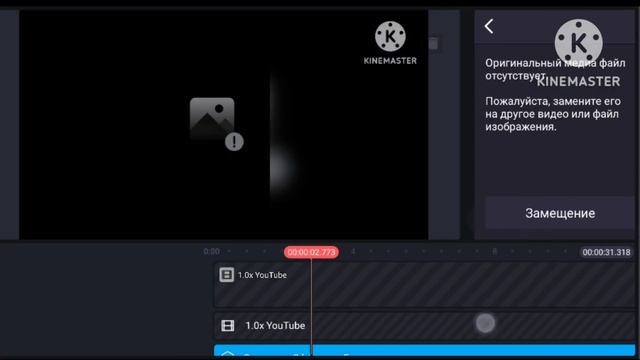Click the warning exclamation badge in preview
640x360 pixels.
click(234, 142)
